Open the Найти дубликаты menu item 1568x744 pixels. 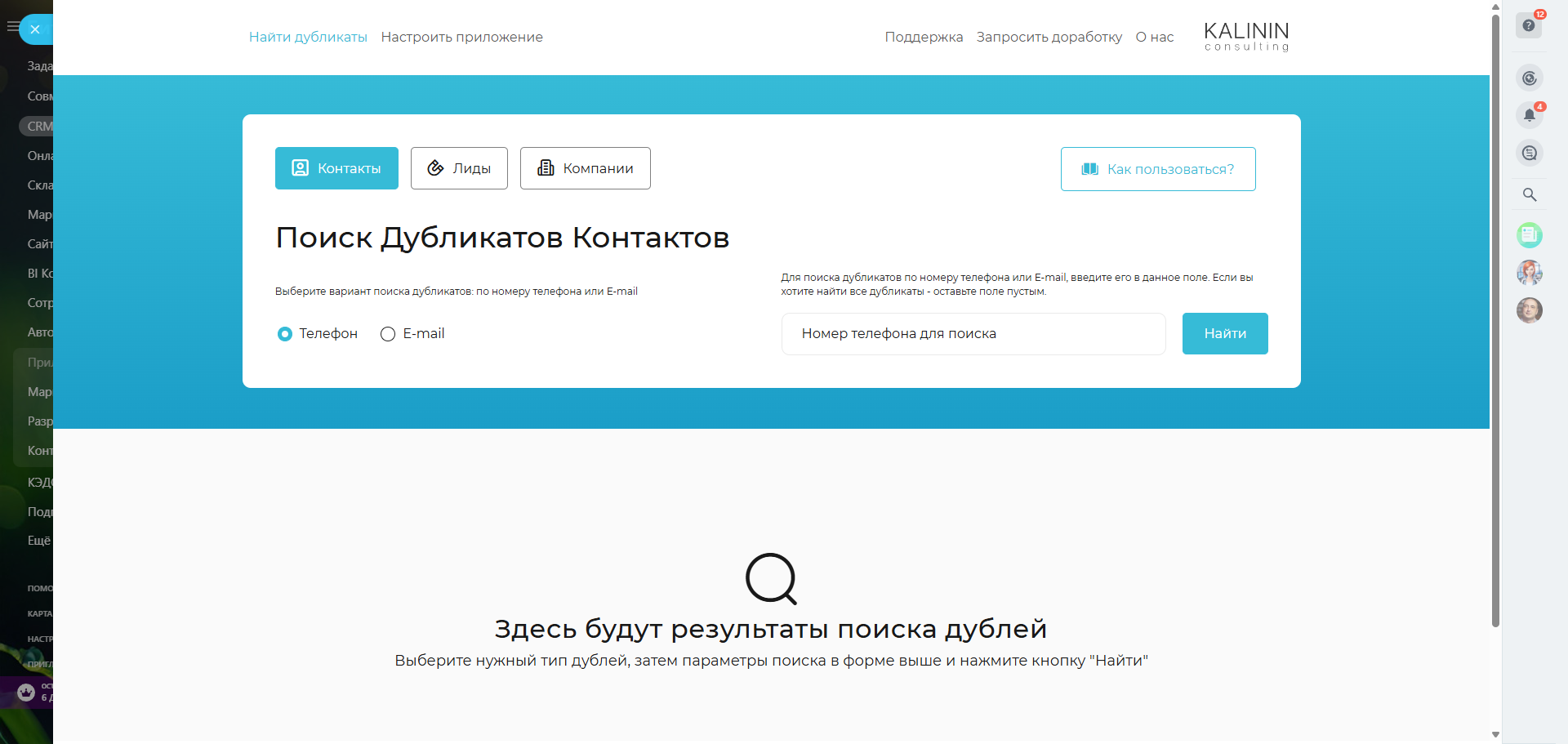[308, 38]
